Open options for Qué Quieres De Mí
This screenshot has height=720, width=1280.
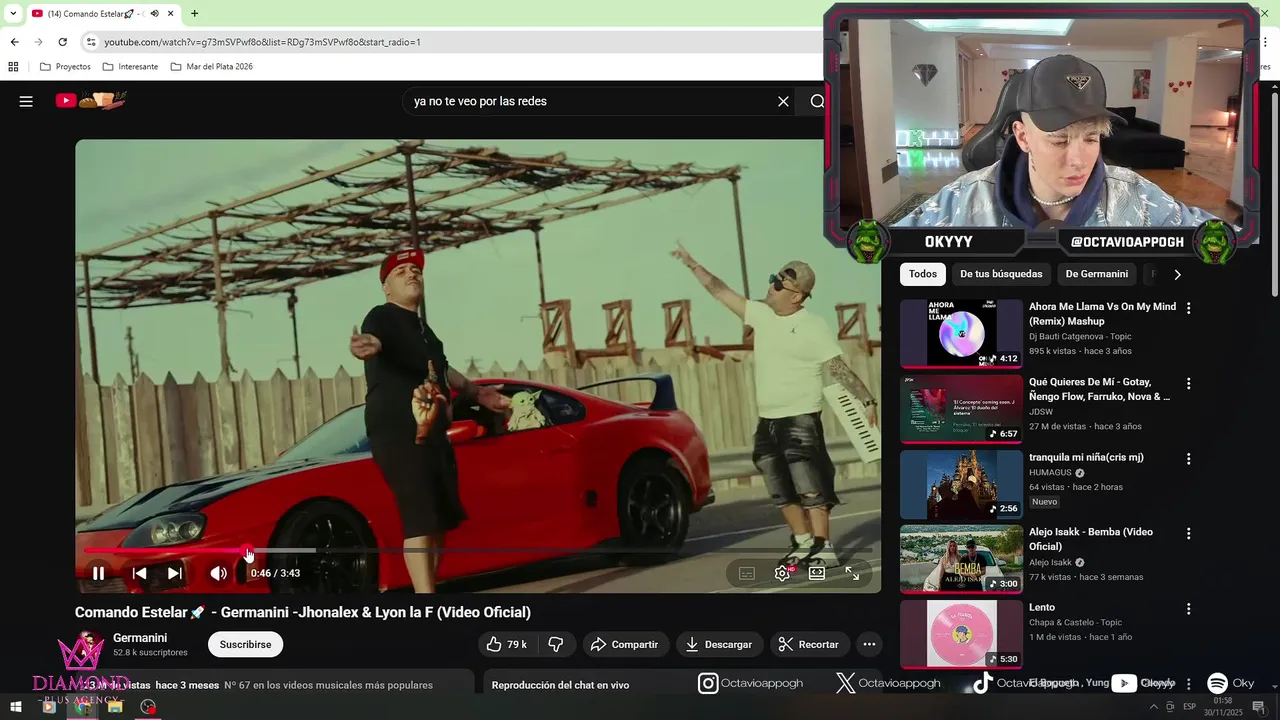(x=1188, y=384)
